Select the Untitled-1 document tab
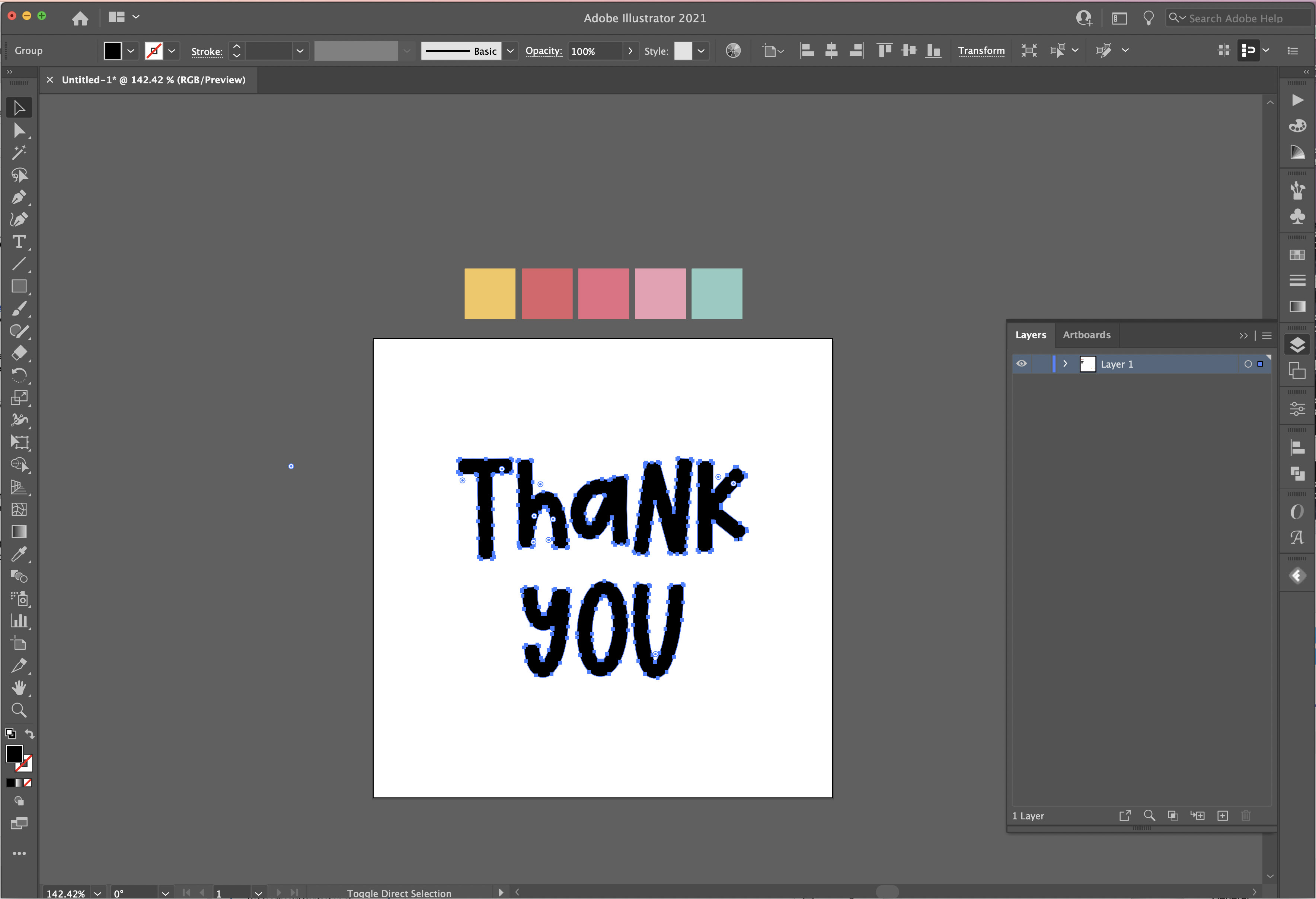The width and height of the screenshot is (1316, 899). coord(153,80)
